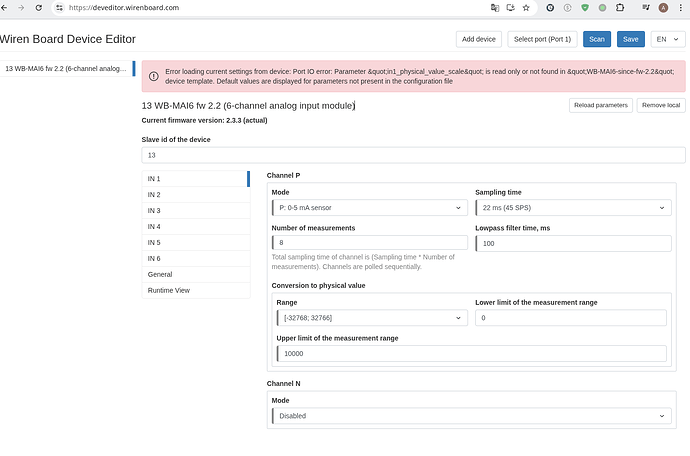Screen dimensions: 690x456
Task: Click the grey dollar-sign extension icon
Action: [x=568, y=7]
